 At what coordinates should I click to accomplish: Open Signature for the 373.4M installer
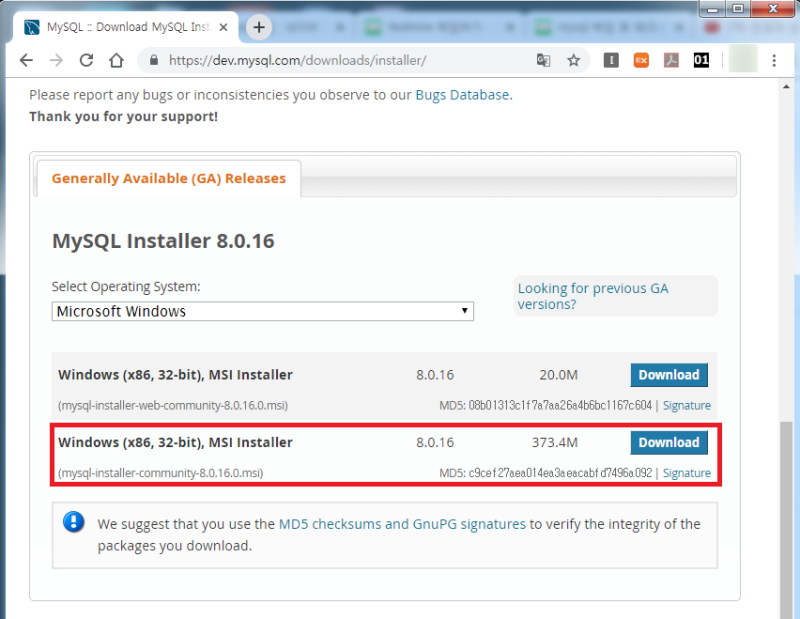point(687,473)
